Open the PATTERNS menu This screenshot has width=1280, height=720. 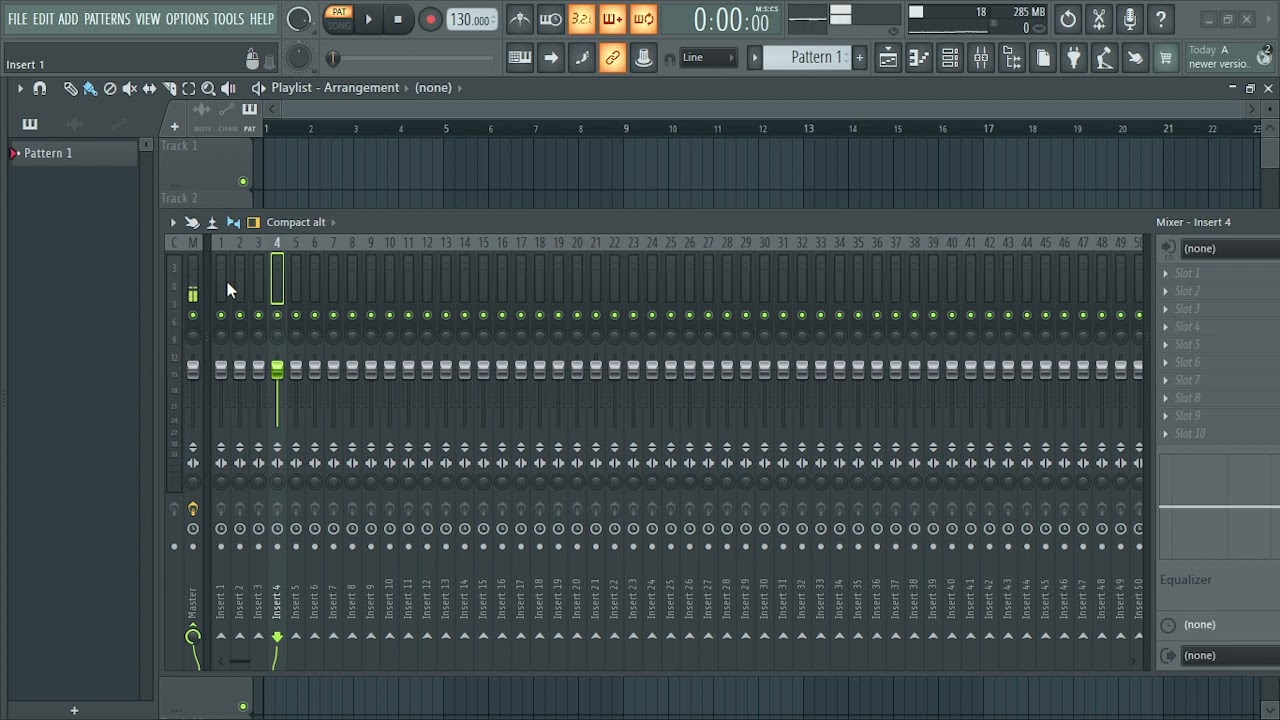point(107,19)
